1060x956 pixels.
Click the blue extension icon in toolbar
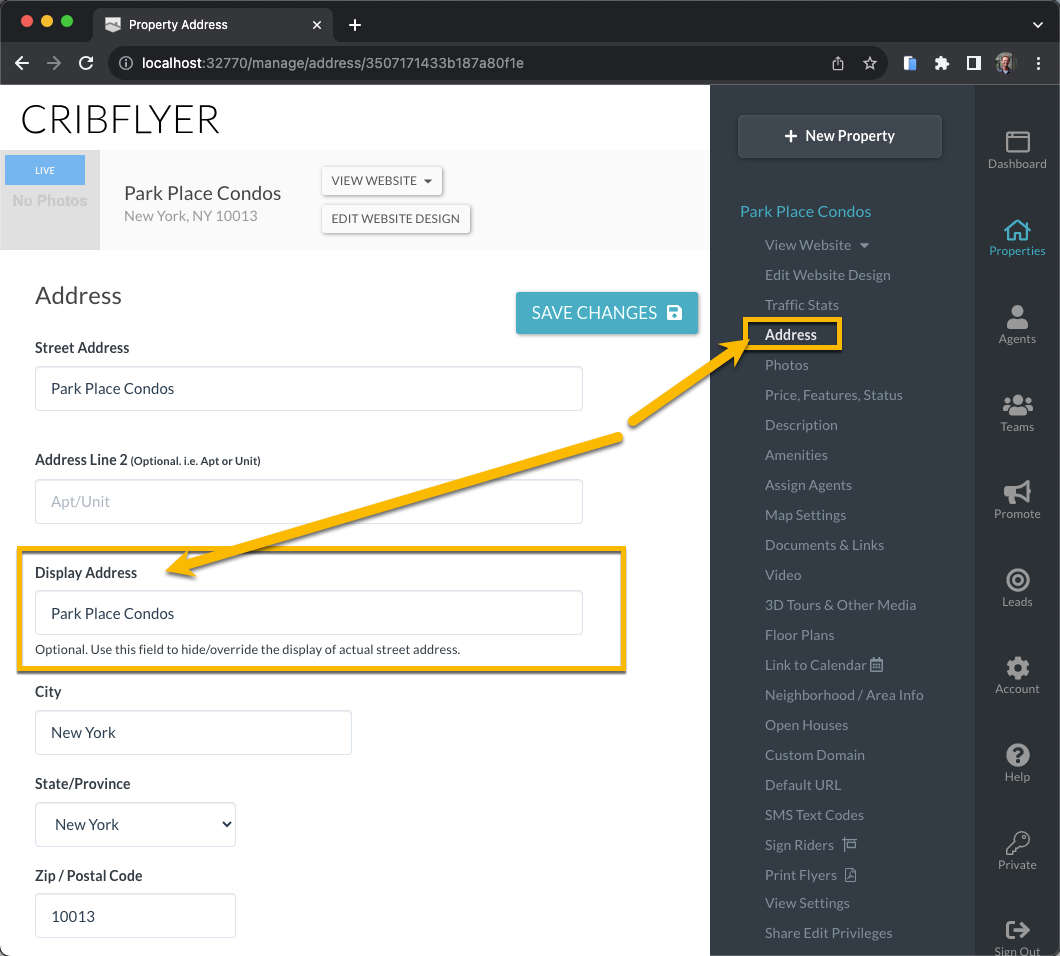coord(909,63)
